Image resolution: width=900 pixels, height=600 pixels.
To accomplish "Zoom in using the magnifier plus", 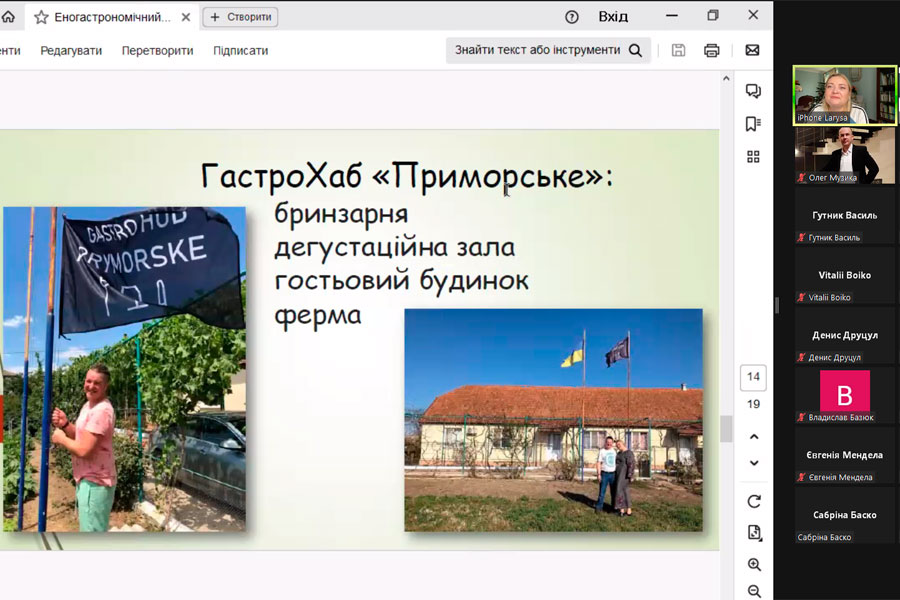I will [754, 565].
